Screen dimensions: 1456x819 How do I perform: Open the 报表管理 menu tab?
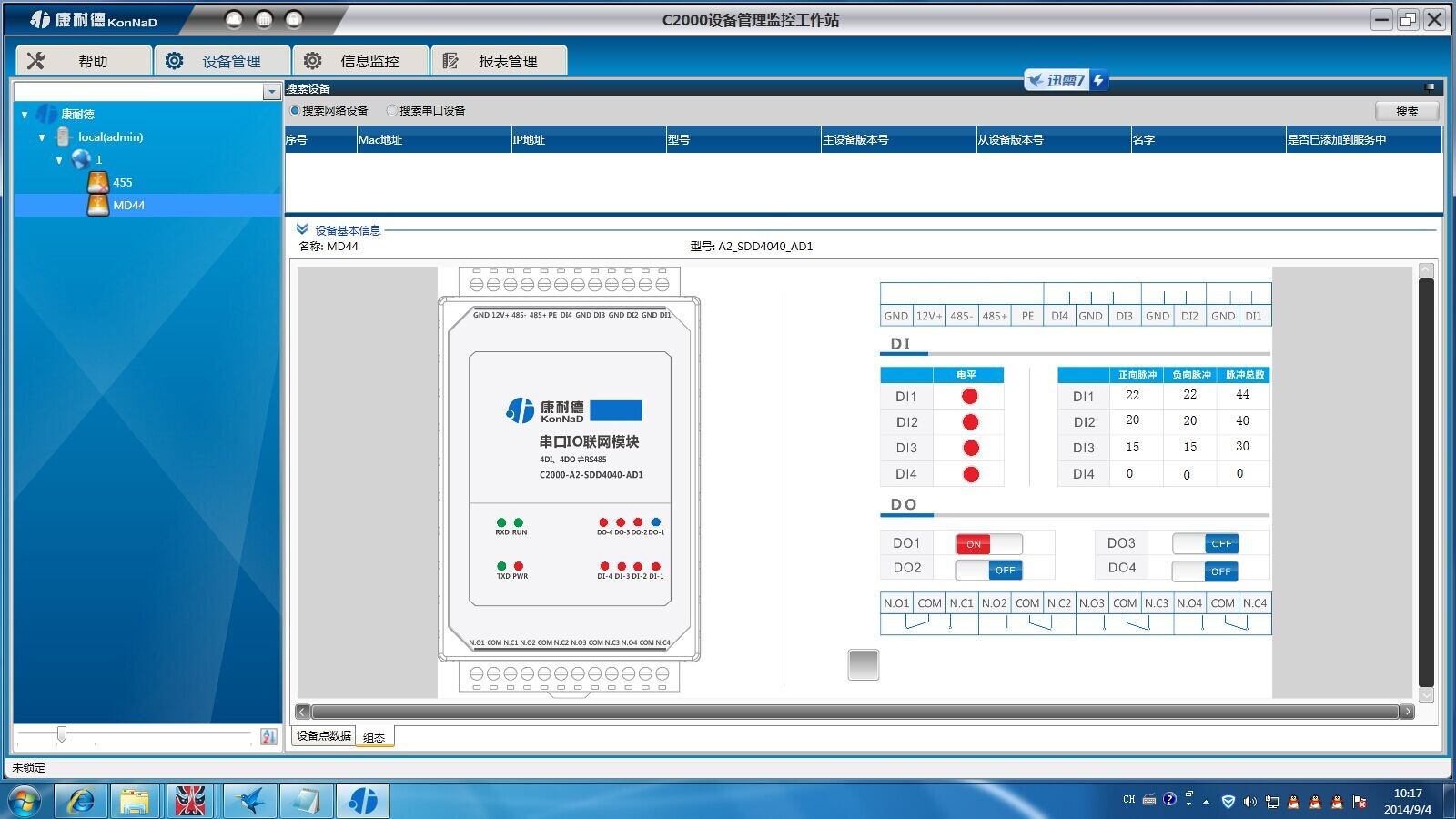pos(499,61)
